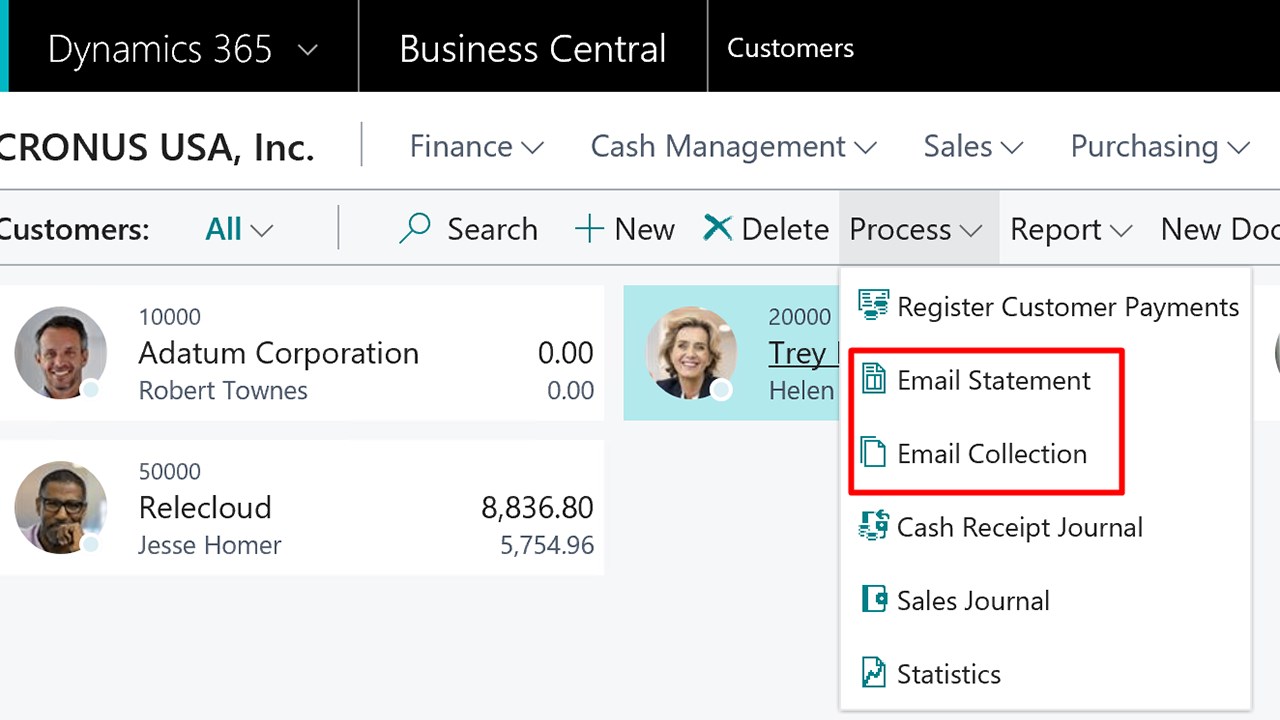Click the Delete X icon

(717, 228)
